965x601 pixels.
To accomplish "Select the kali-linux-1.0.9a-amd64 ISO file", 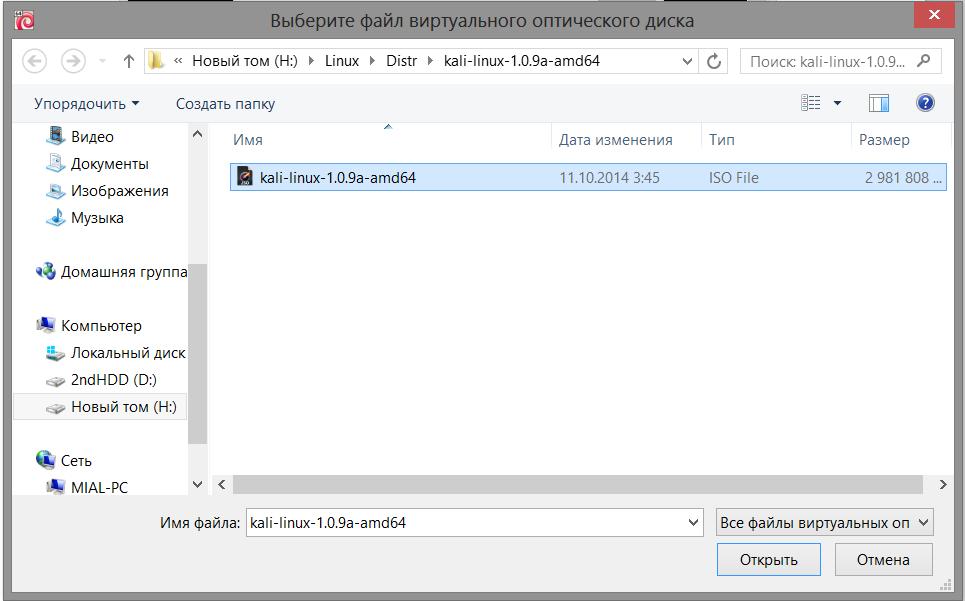I will tap(337, 178).
